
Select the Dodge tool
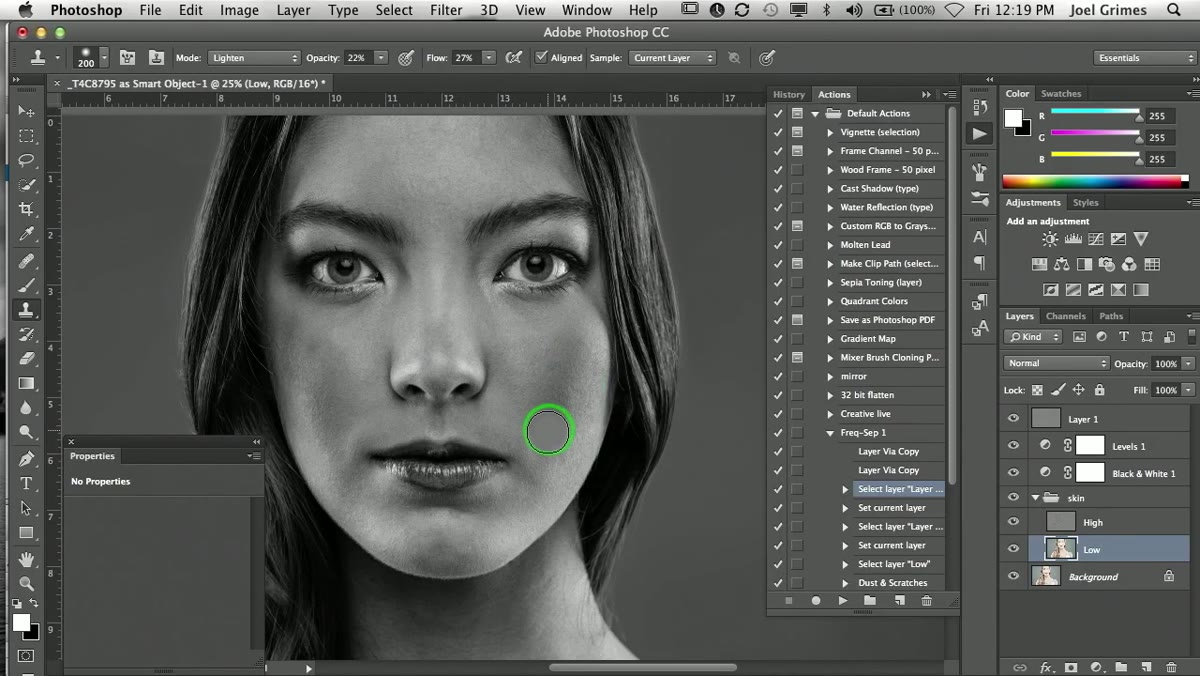(27, 432)
